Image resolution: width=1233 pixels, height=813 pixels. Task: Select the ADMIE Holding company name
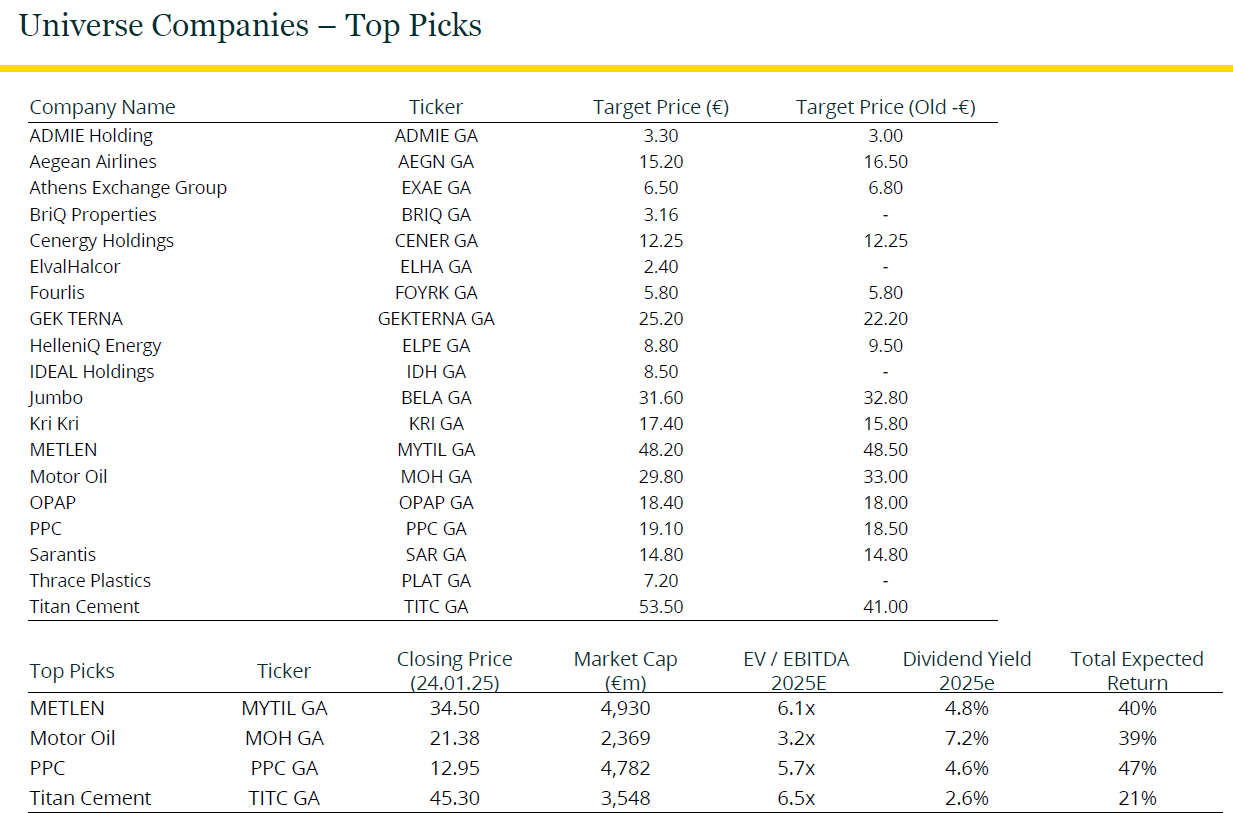pyautogui.click(x=91, y=136)
